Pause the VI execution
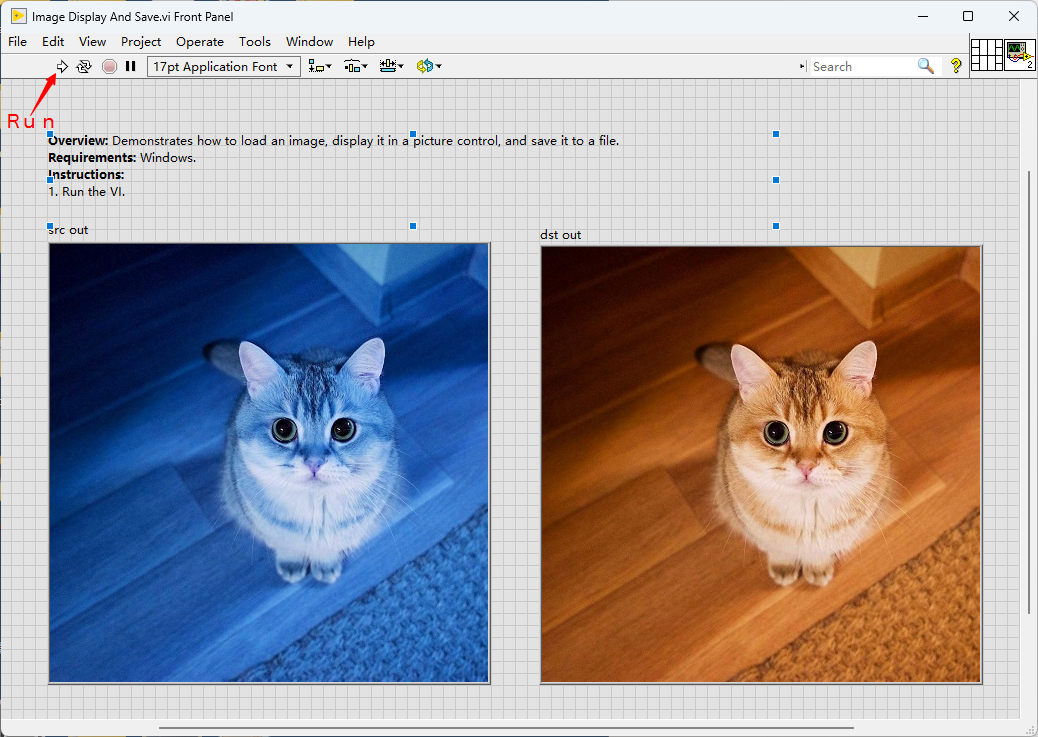Screen dimensions: 1038x737 [x=131, y=67]
